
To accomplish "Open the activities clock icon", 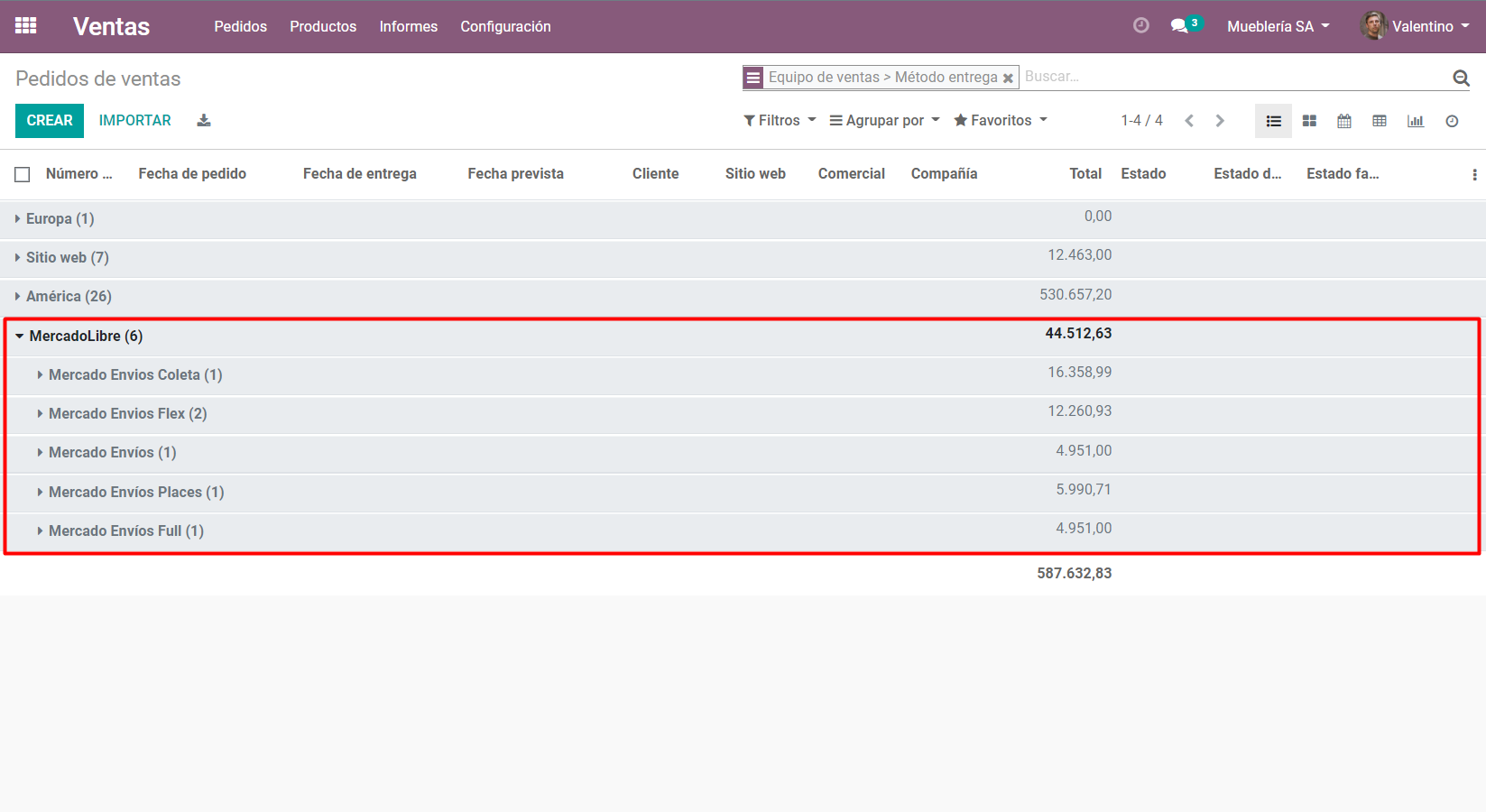I will tap(1140, 26).
